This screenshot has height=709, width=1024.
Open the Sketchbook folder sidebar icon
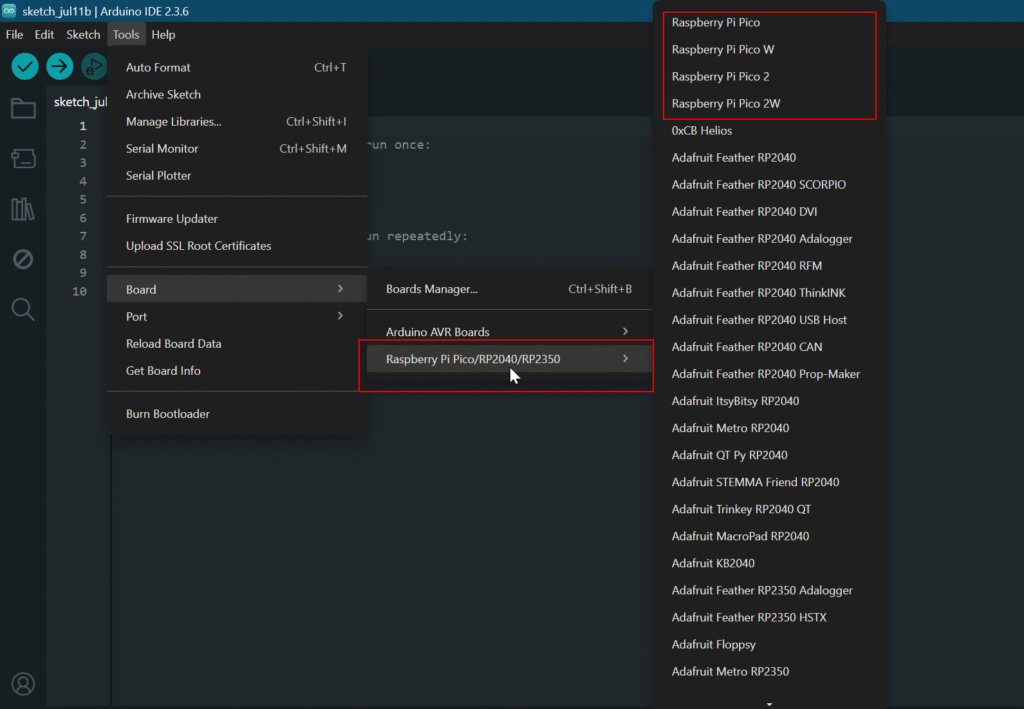23,108
